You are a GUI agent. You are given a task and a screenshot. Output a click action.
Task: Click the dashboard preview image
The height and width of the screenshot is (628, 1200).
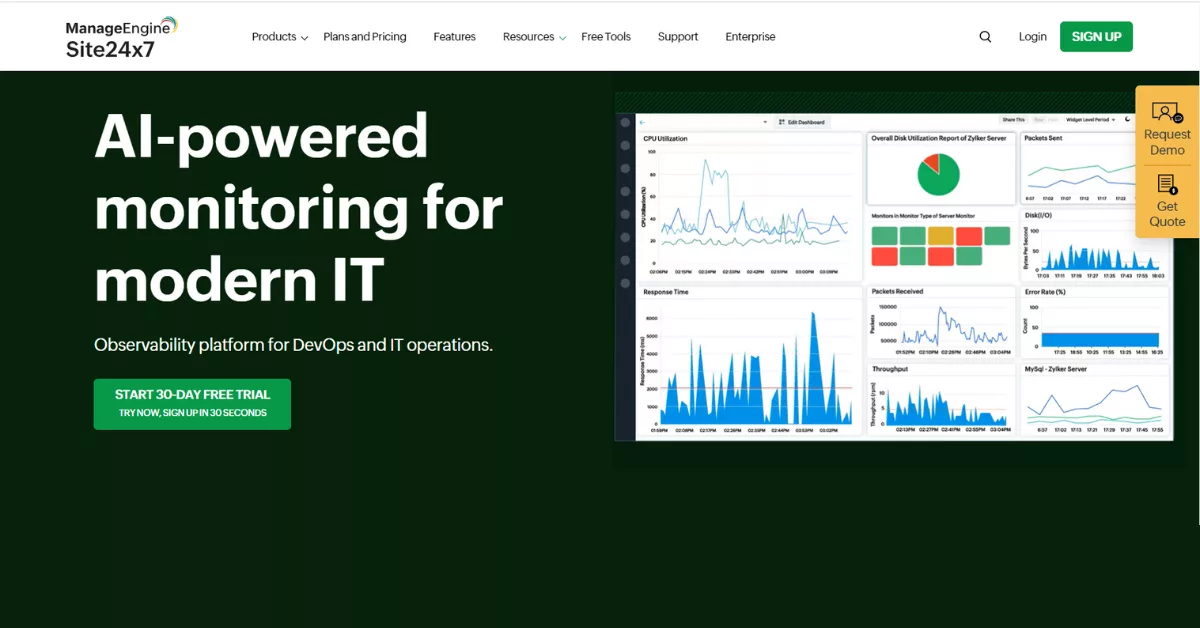[x=894, y=275]
